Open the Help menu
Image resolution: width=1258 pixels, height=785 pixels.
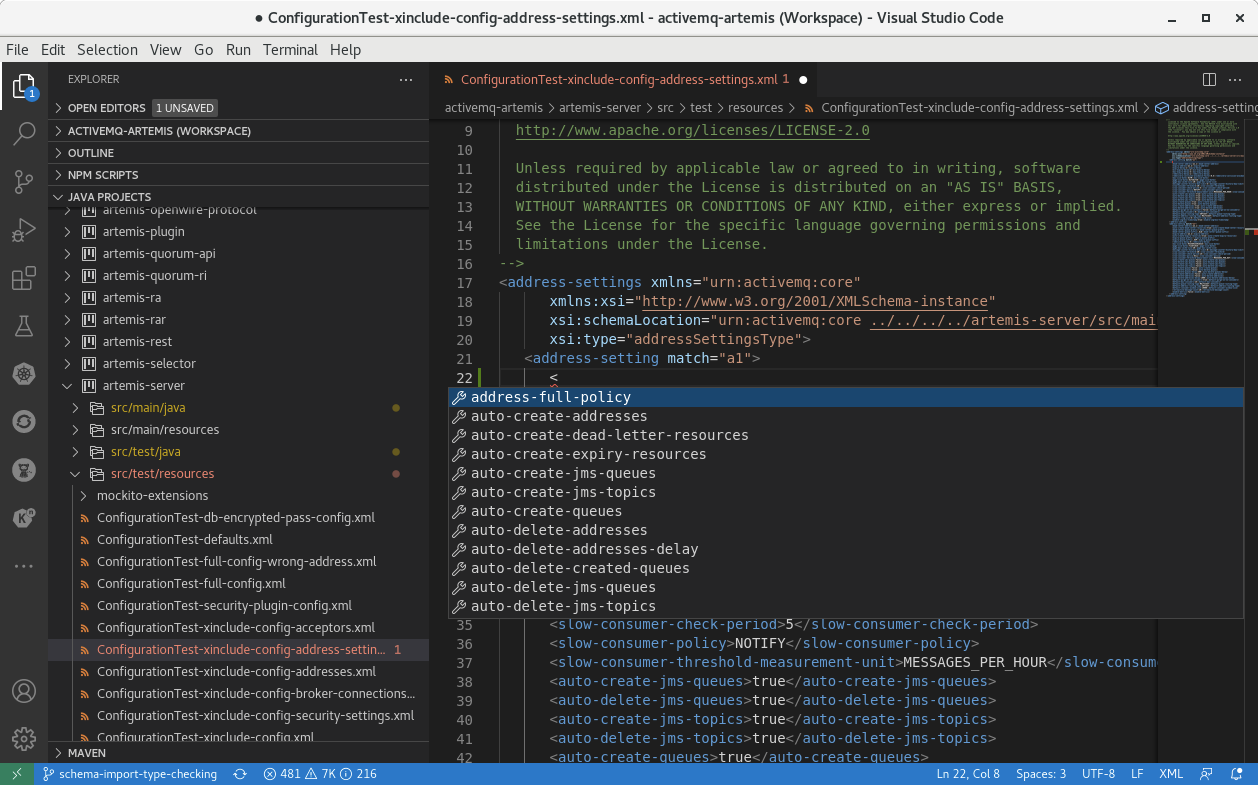(x=345, y=50)
